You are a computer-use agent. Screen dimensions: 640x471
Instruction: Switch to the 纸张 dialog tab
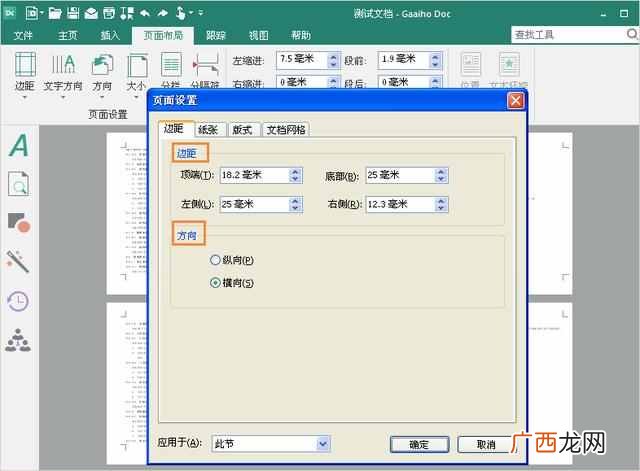(x=208, y=130)
